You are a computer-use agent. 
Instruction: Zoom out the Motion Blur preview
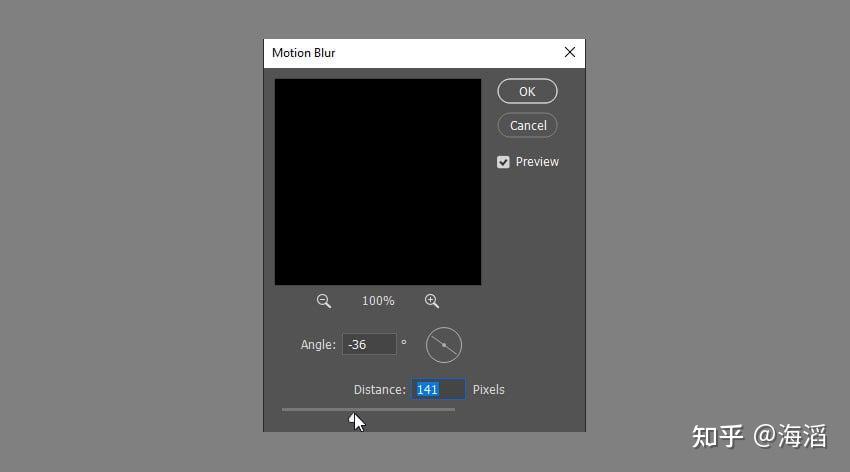coord(324,301)
